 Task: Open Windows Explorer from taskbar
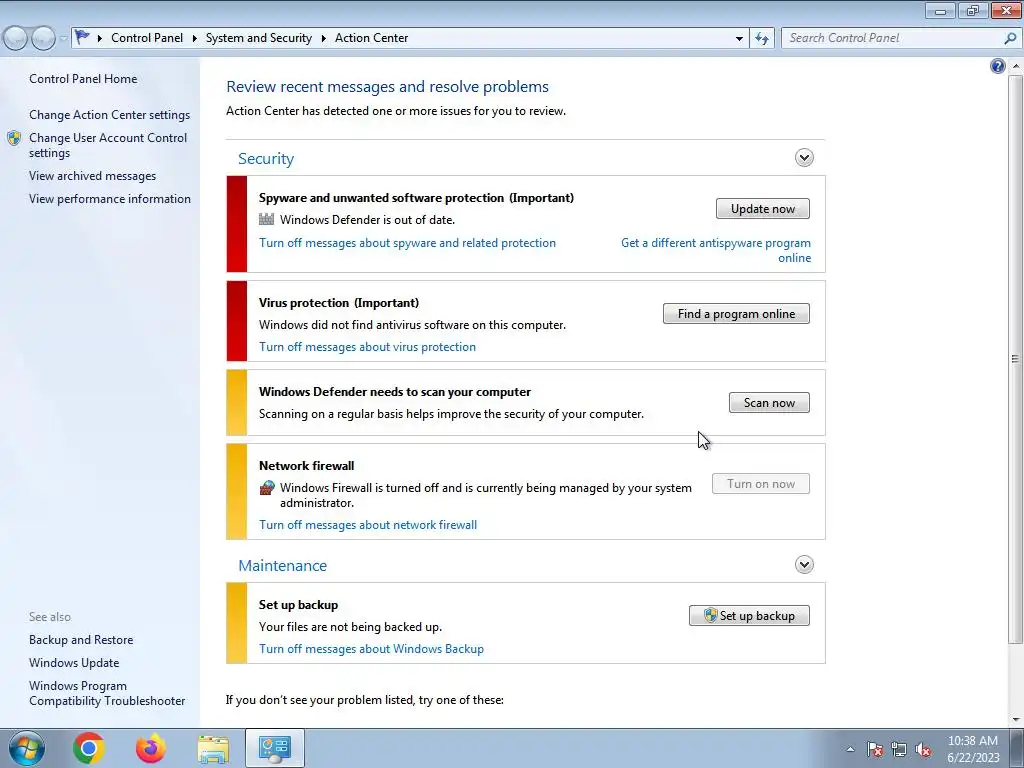coord(213,748)
